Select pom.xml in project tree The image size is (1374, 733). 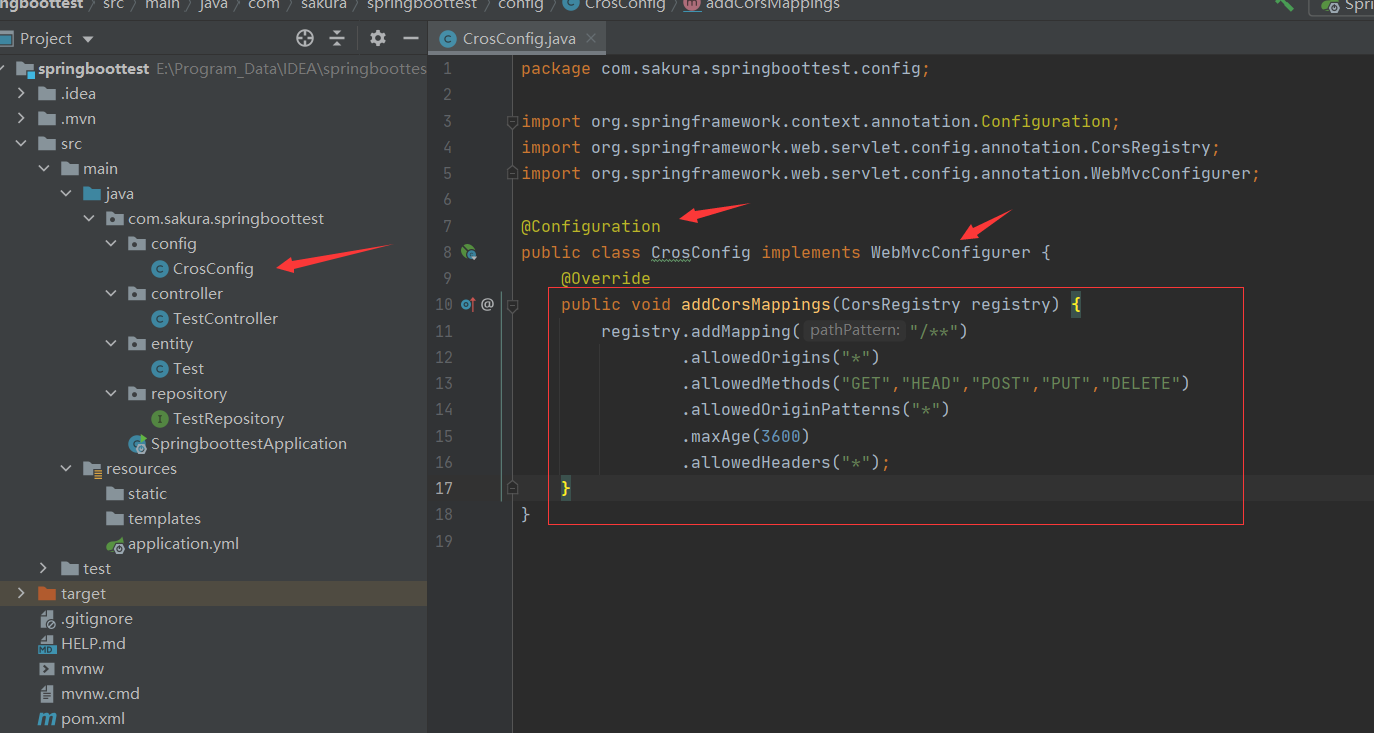point(93,719)
